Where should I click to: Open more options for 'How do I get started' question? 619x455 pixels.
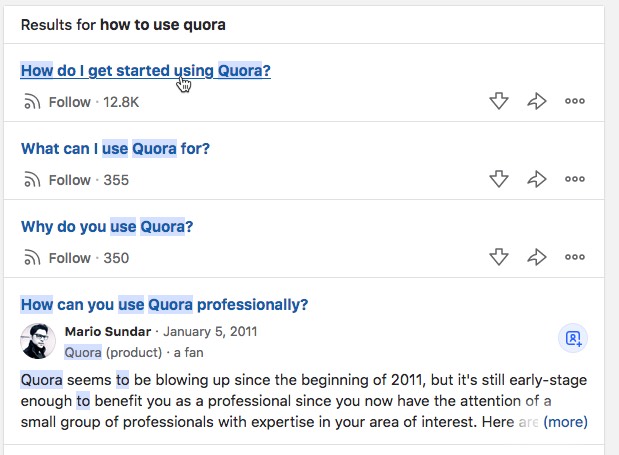point(575,101)
